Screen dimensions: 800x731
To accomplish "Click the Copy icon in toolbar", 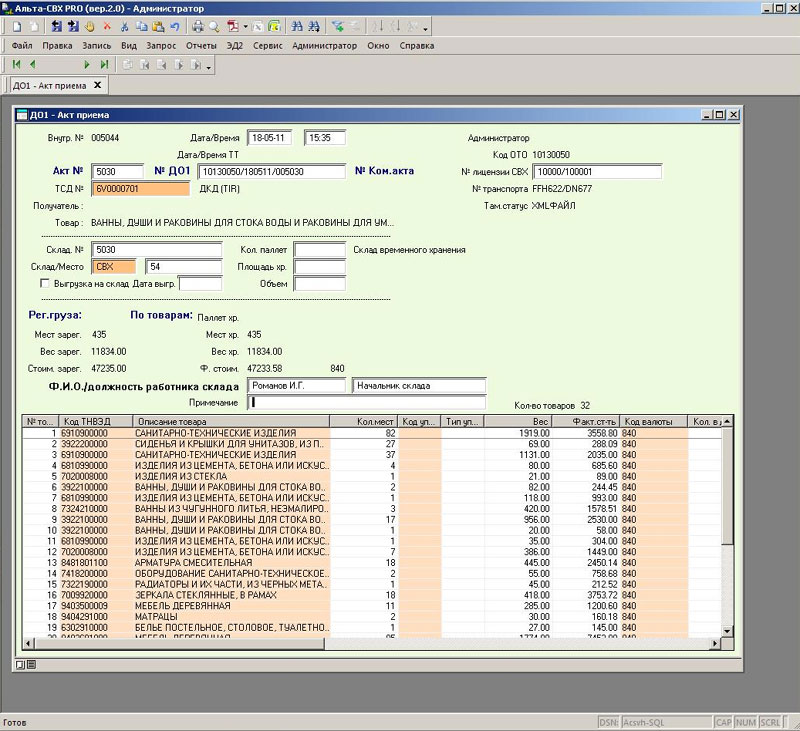I will [x=141, y=26].
